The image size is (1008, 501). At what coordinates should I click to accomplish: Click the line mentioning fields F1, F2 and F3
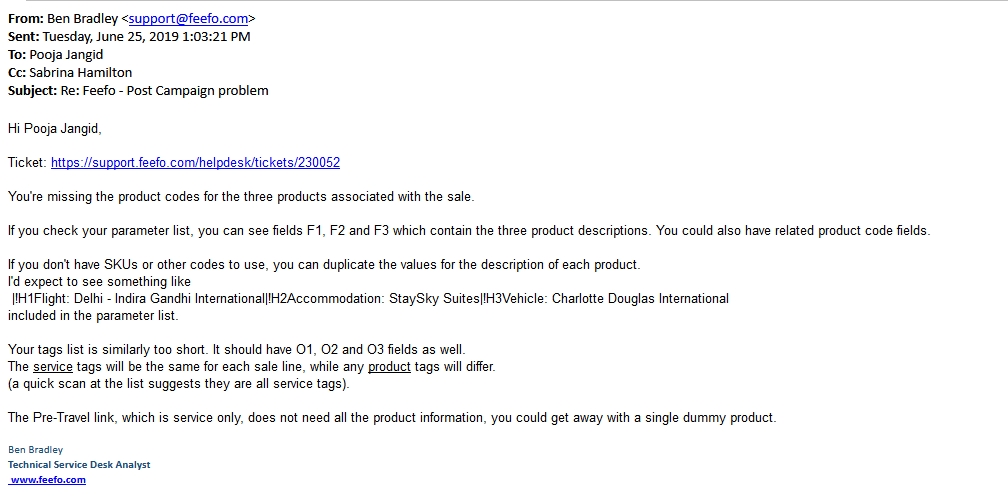click(468, 230)
